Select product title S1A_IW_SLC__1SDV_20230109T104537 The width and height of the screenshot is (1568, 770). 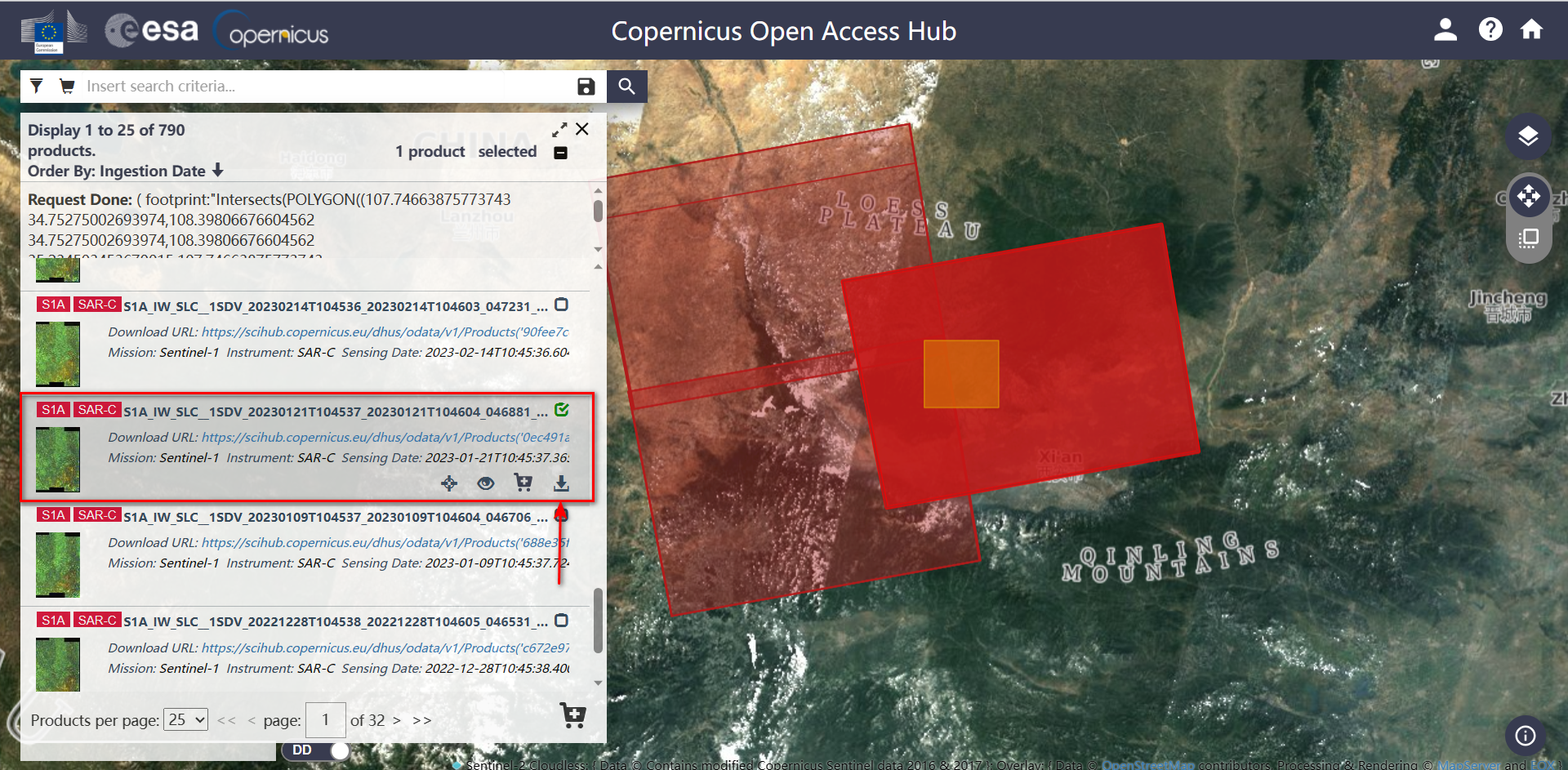(336, 517)
